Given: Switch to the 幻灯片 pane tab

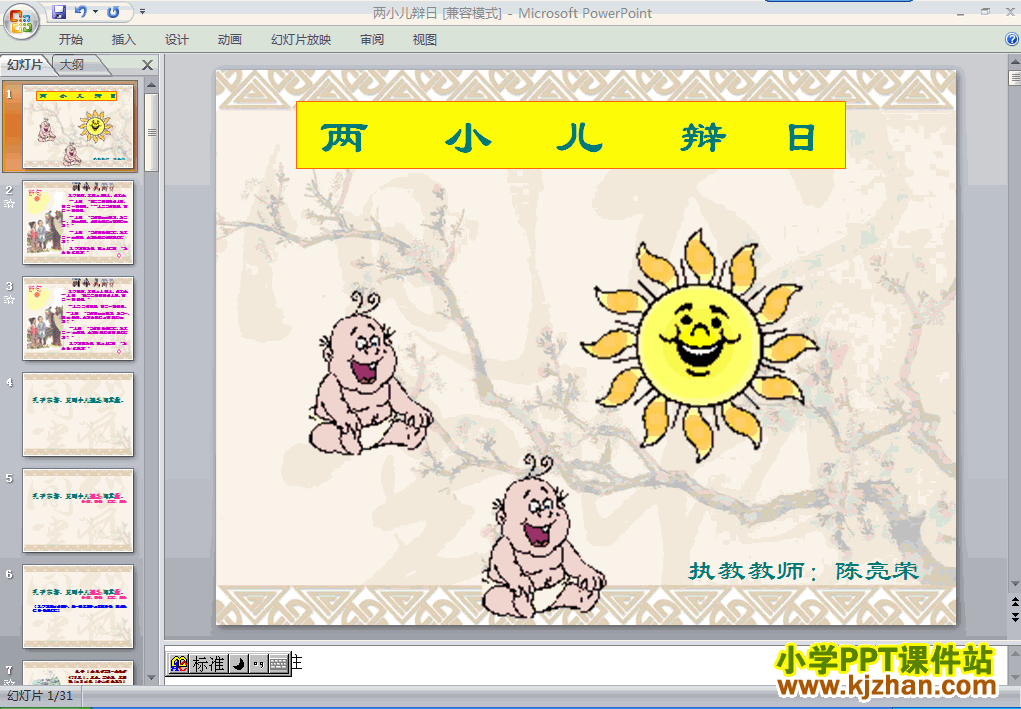Looking at the screenshot, I should 25,64.
